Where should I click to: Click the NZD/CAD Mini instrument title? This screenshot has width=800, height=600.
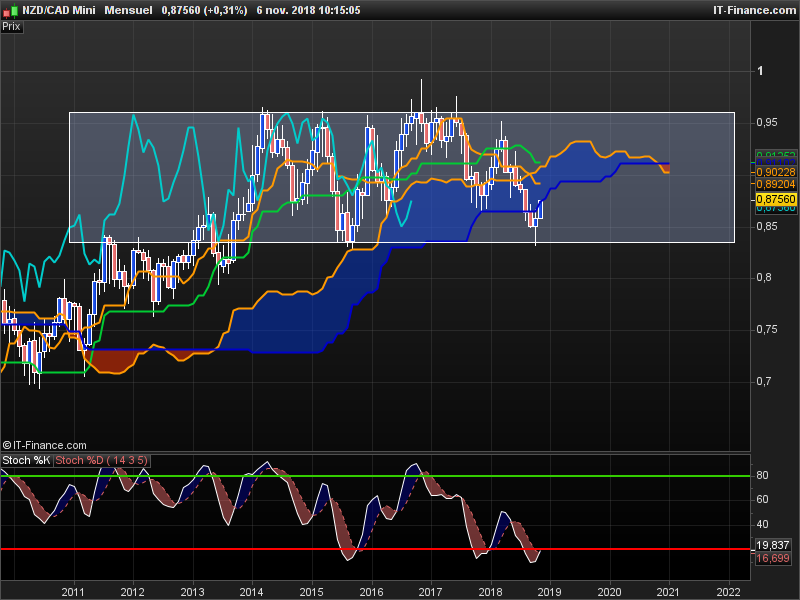tap(59, 10)
